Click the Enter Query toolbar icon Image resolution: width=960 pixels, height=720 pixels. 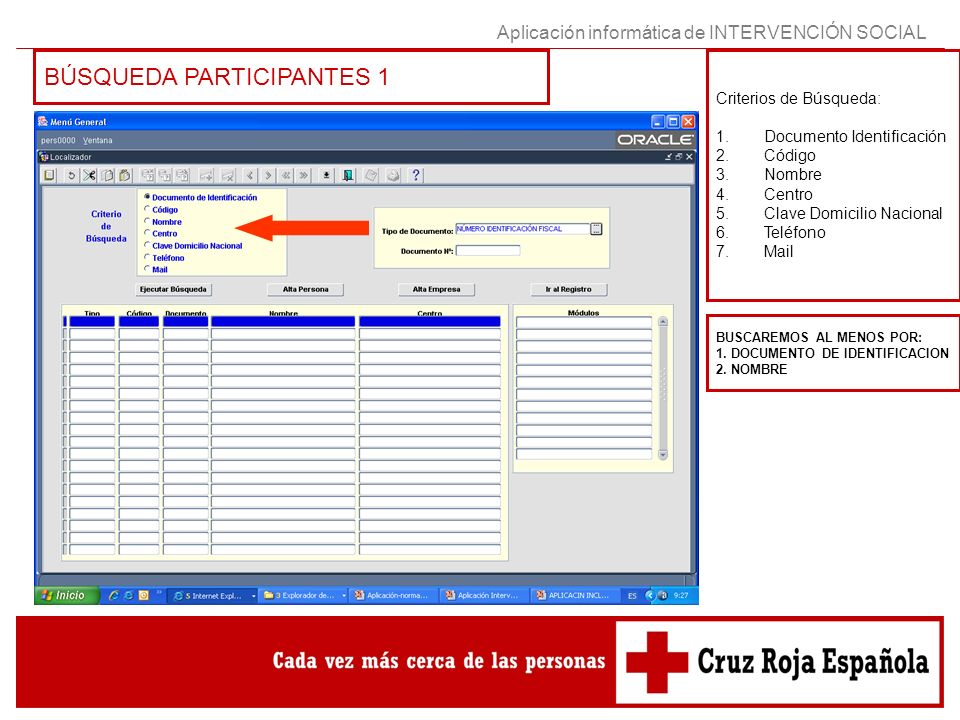[x=148, y=176]
